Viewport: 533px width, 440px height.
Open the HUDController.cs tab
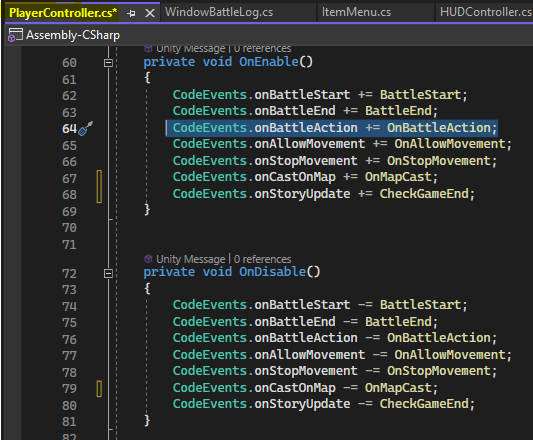tap(486, 12)
